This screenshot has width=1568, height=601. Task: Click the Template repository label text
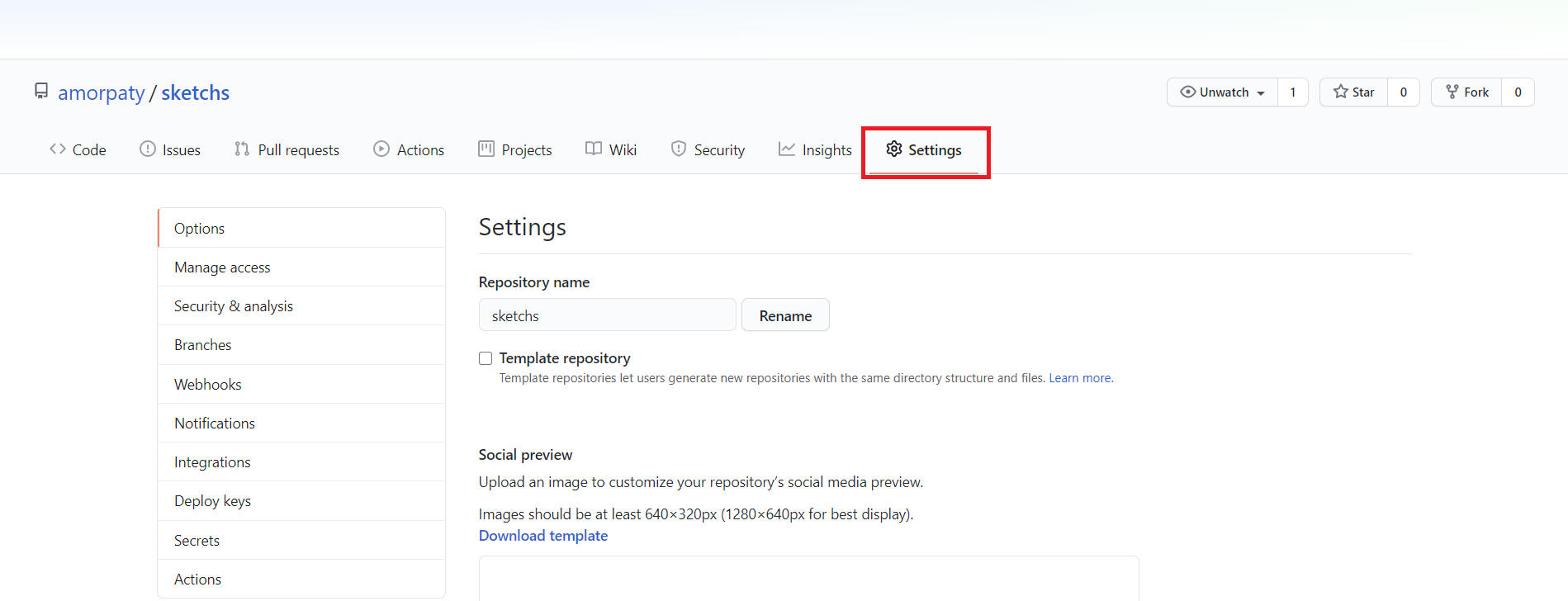565,358
